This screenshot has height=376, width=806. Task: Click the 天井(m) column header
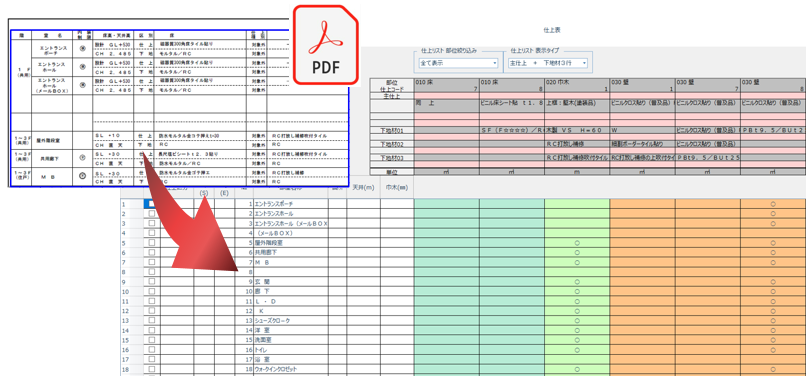click(363, 189)
